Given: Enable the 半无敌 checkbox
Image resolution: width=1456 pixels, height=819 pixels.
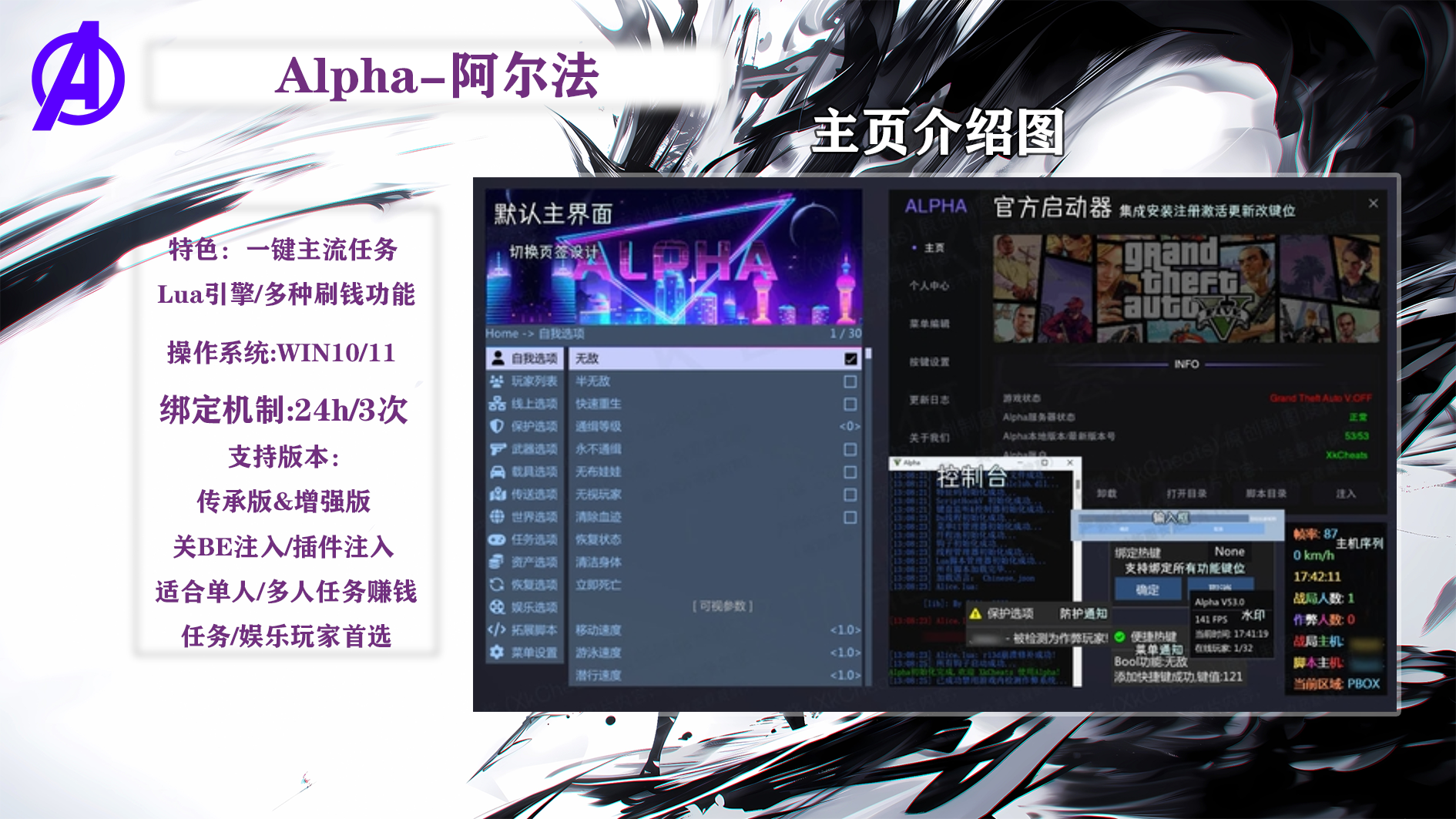Looking at the screenshot, I should 850,381.
